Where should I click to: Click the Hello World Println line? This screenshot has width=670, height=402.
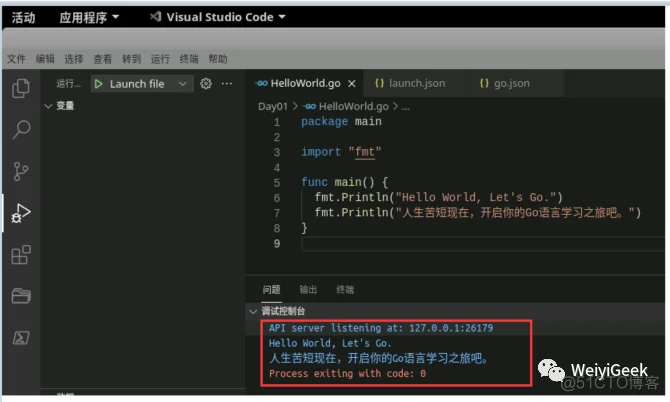[x=438, y=197]
